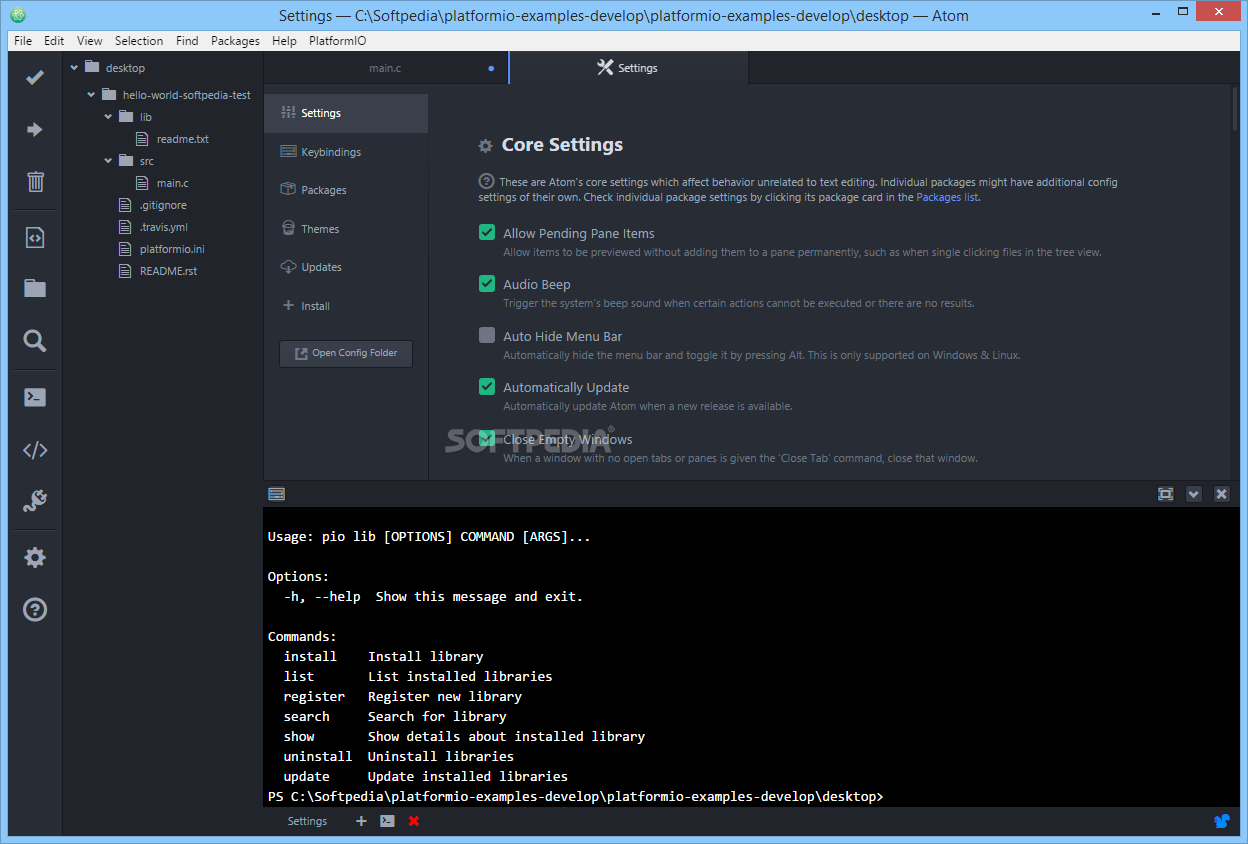Viewport: 1248px width, 844px height.
Task: Select the Settings tab in editor
Action: (628, 68)
